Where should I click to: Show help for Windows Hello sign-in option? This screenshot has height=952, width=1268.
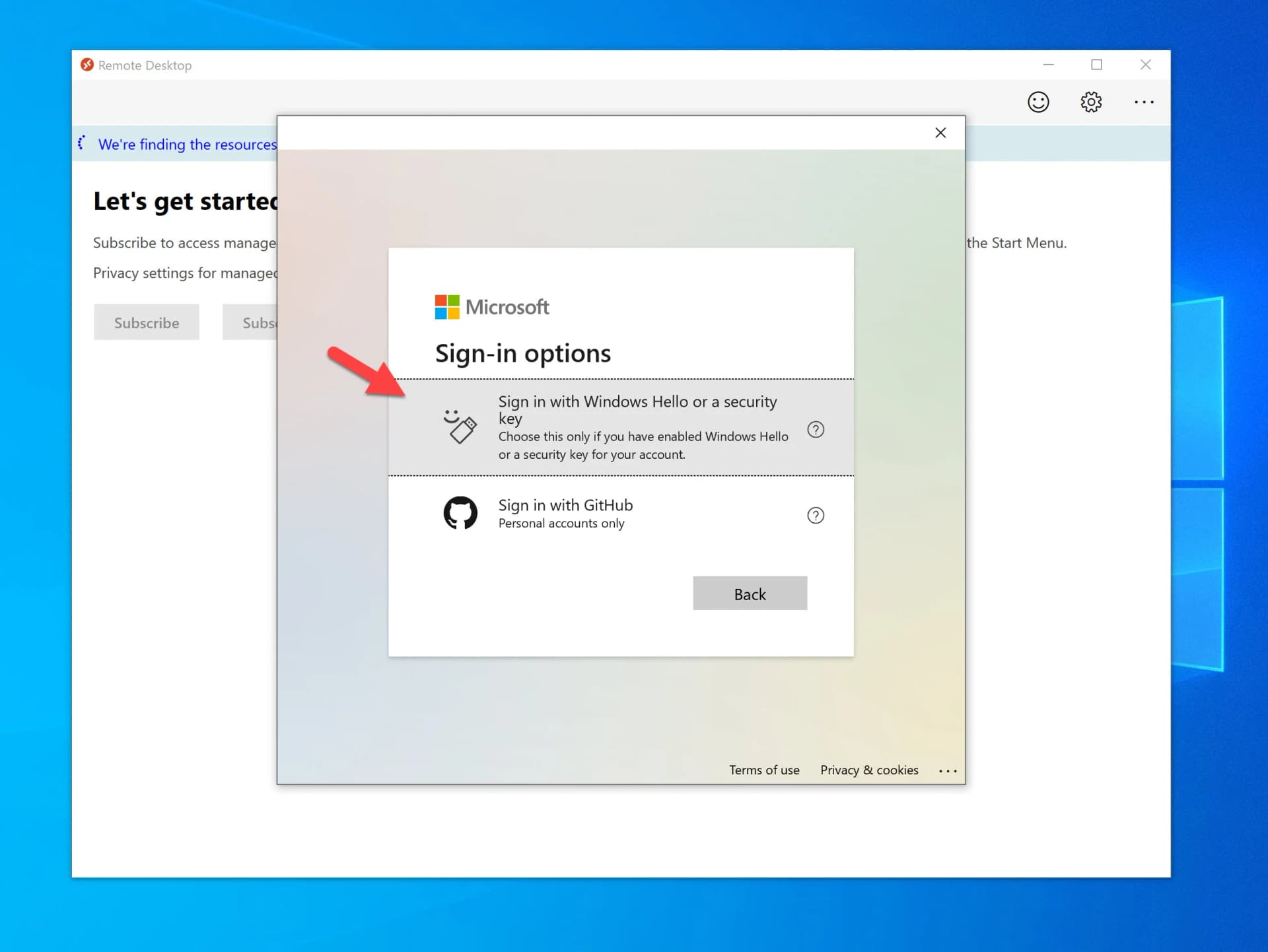pos(816,430)
